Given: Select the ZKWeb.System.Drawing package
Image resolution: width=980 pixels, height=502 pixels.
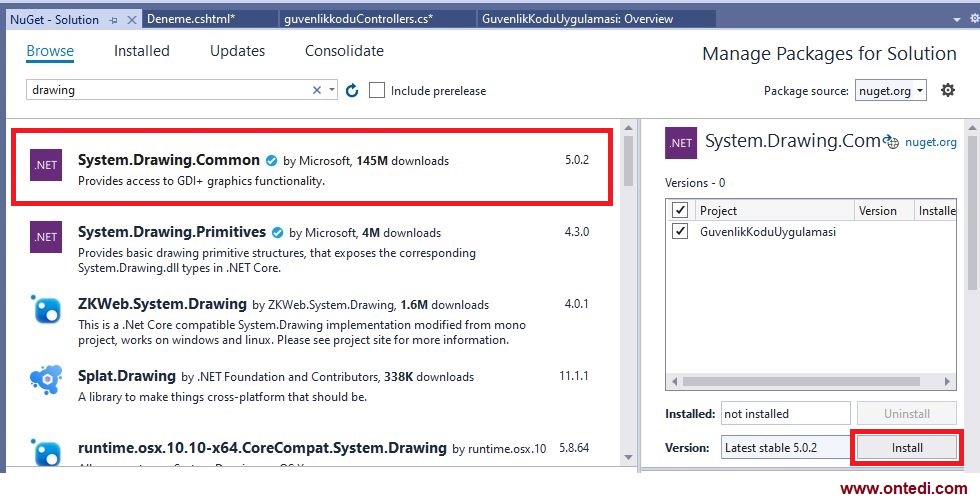Looking at the screenshot, I should (x=311, y=321).
